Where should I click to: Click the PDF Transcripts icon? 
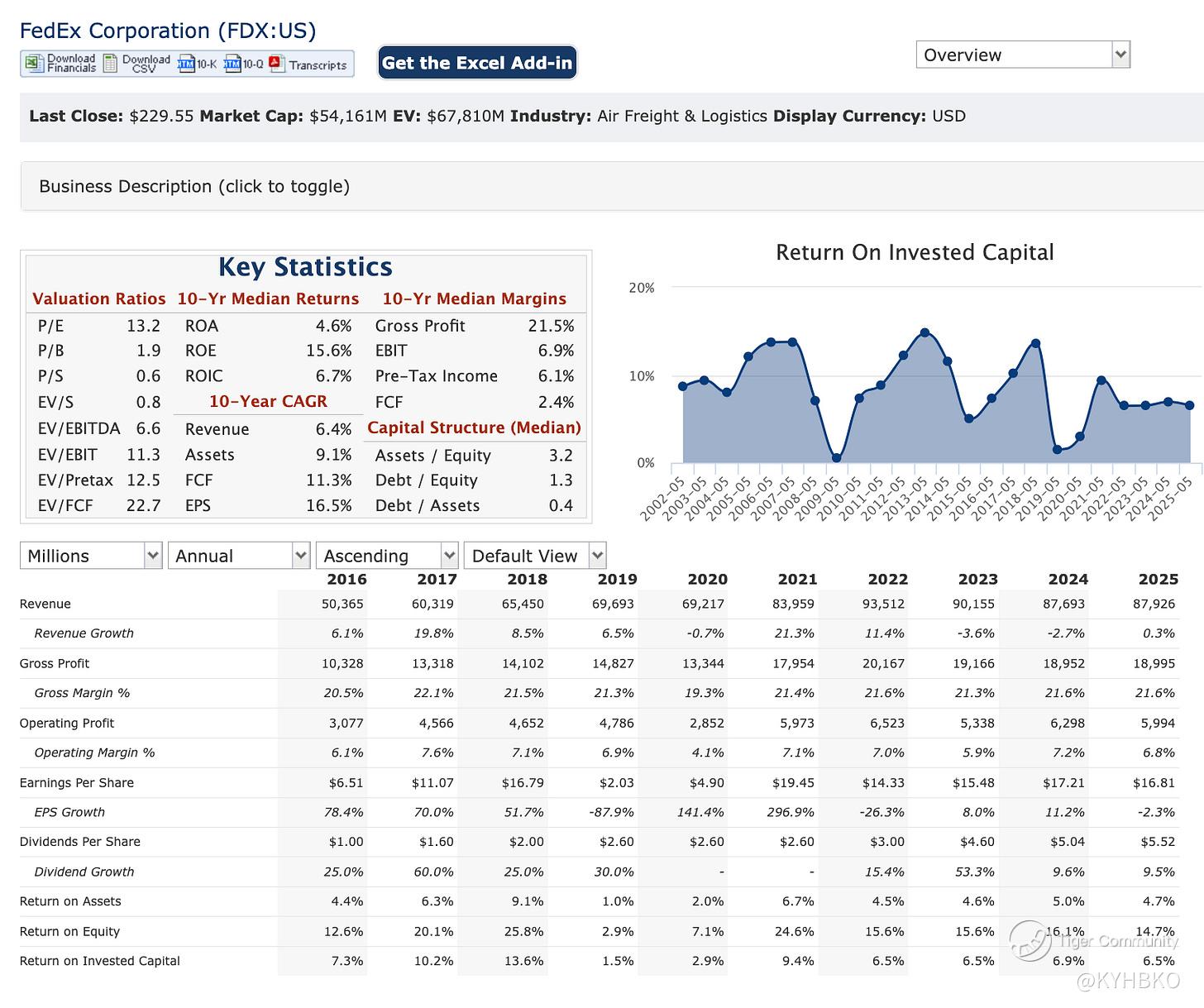(276, 64)
